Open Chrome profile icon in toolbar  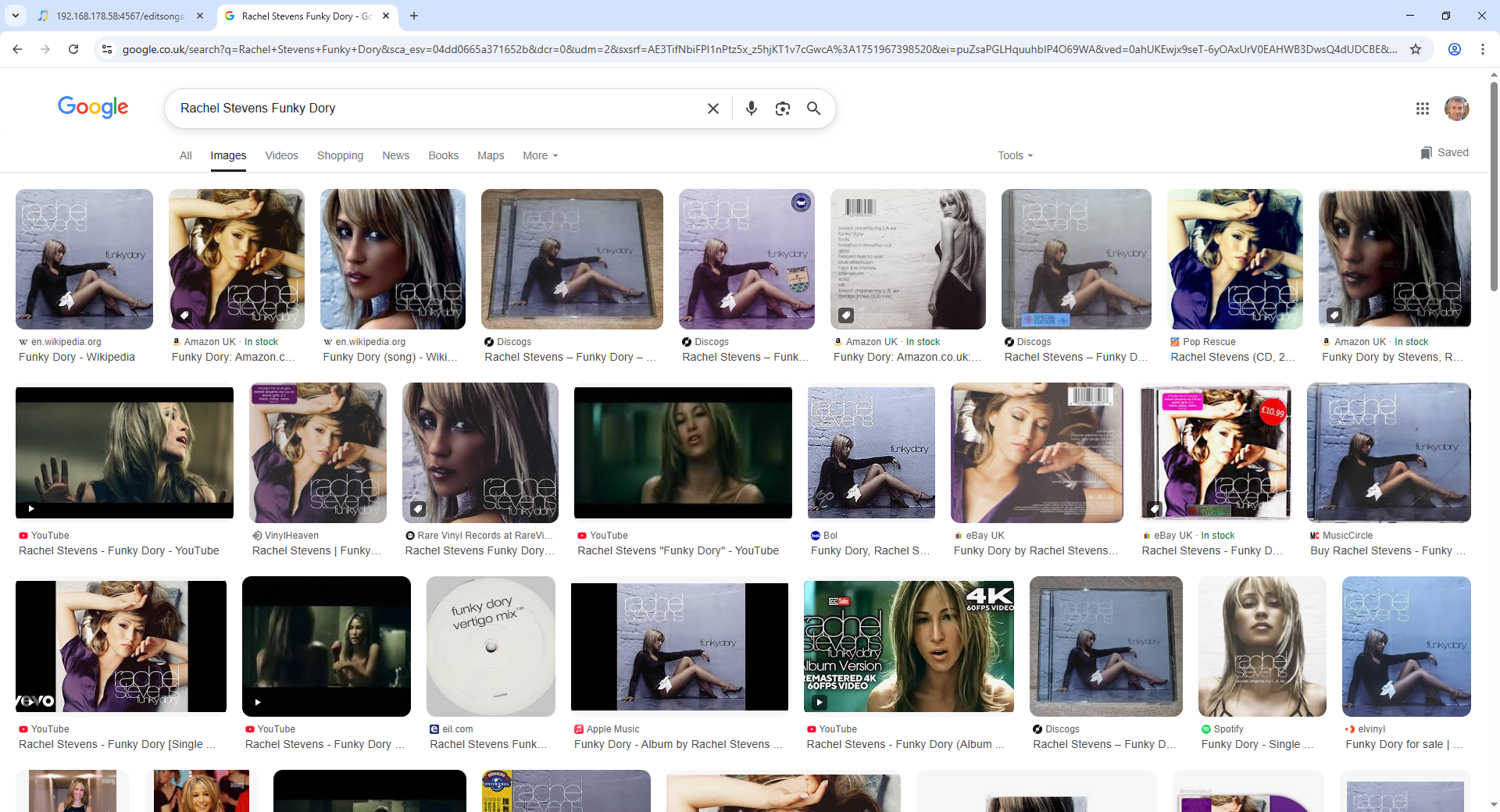(x=1455, y=49)
